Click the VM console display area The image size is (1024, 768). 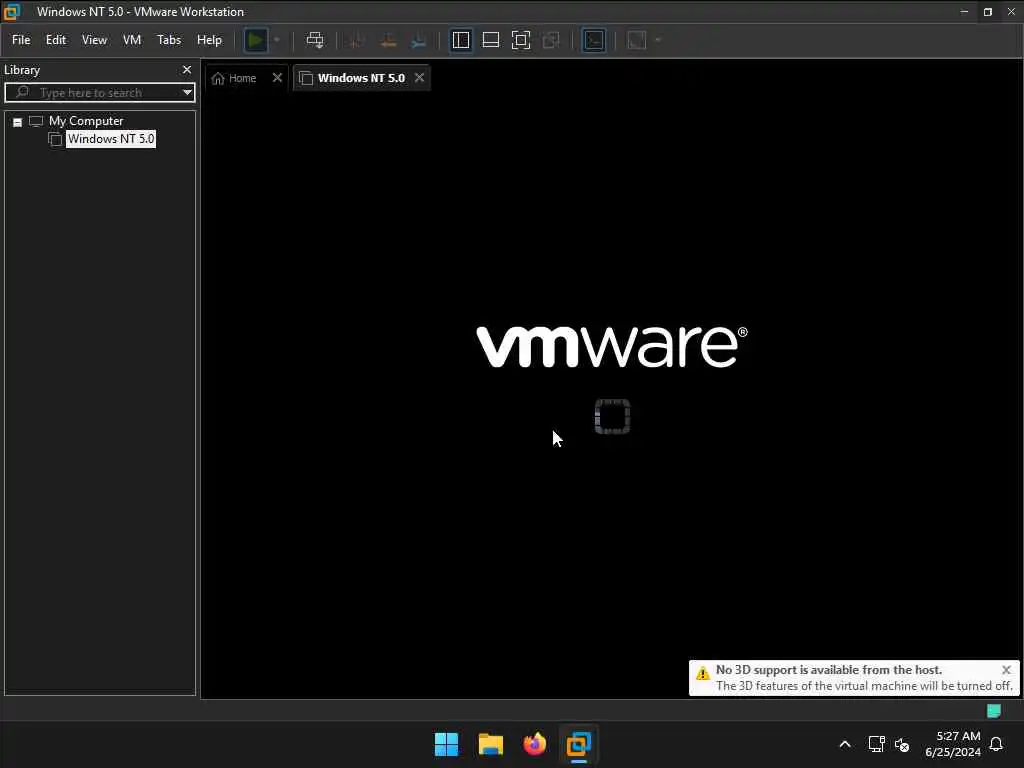pyautogui.click(x=612, y=395)
